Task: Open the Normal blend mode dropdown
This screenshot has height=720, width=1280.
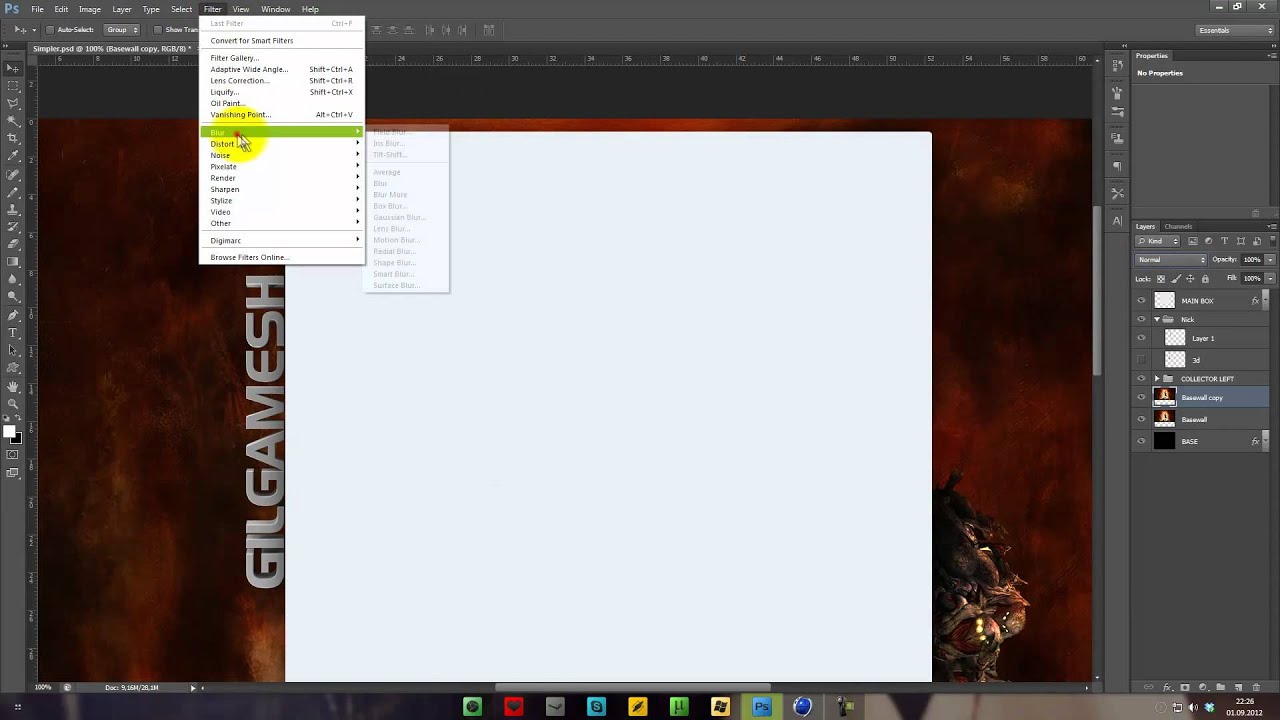Action: point(1172,260)
